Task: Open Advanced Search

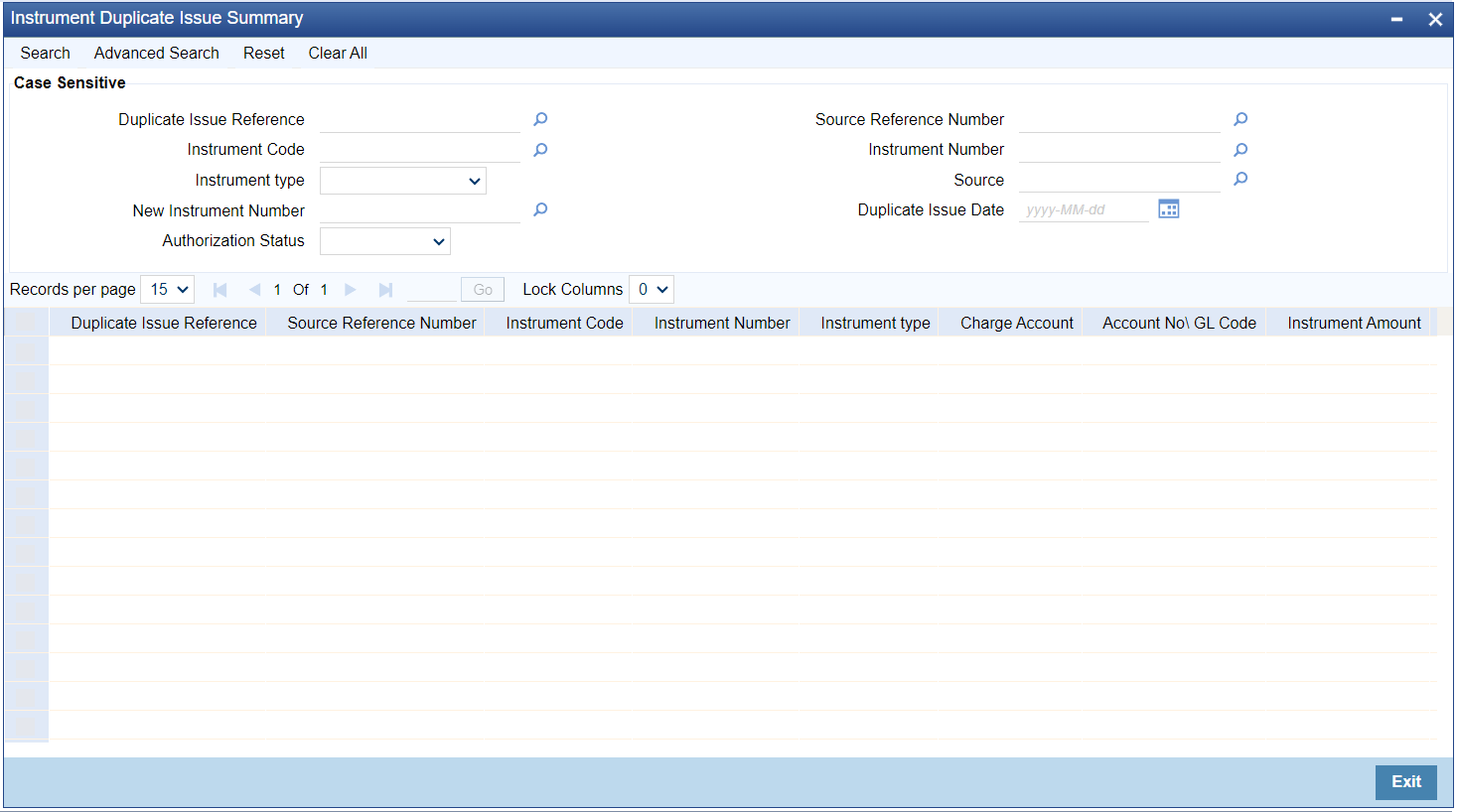Action: click(x=157, y=54)
